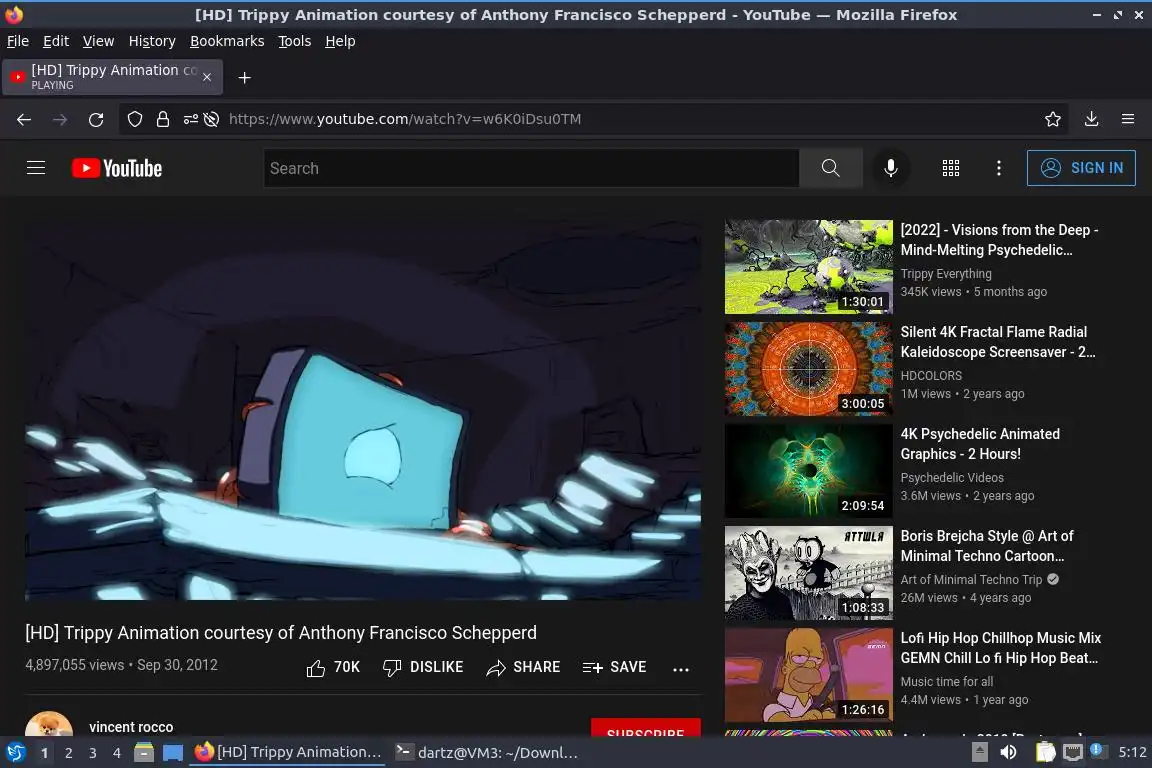Click SHARE below the video
This screenshot has width=1152, height=768.
click(523, 667)
